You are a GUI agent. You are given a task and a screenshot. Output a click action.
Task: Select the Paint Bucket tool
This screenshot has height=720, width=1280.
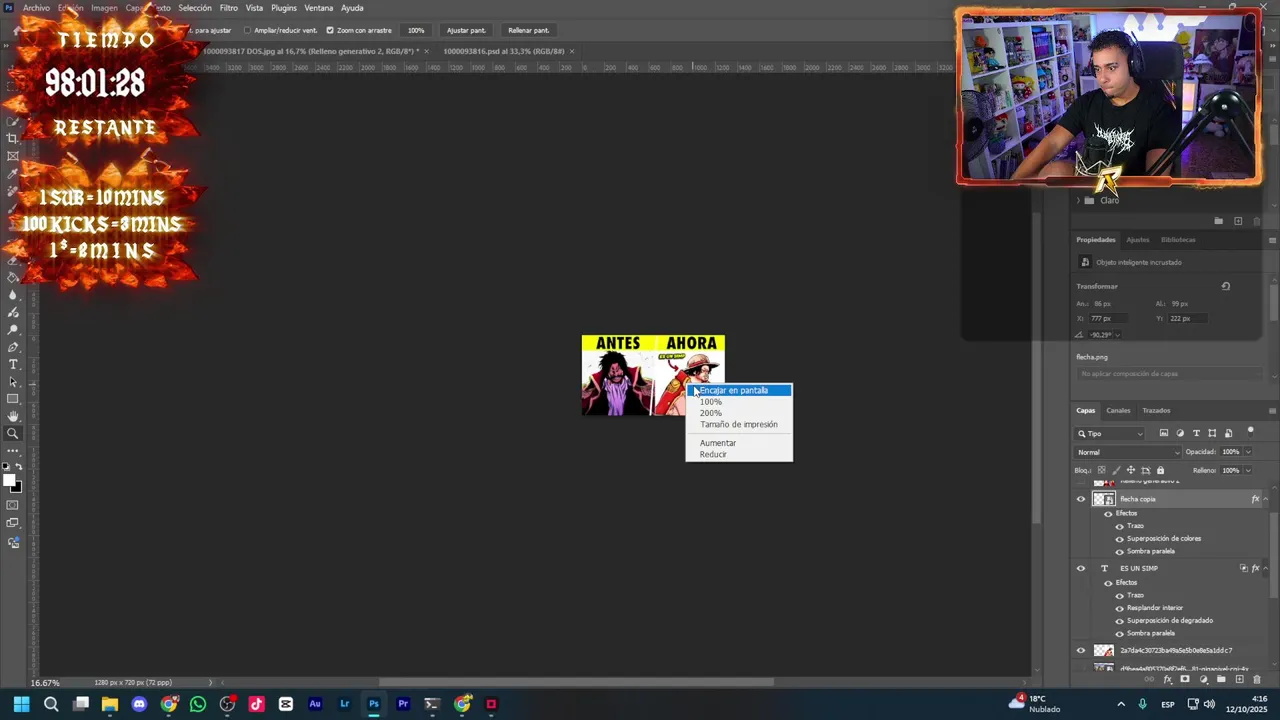(x=13, y=277)
